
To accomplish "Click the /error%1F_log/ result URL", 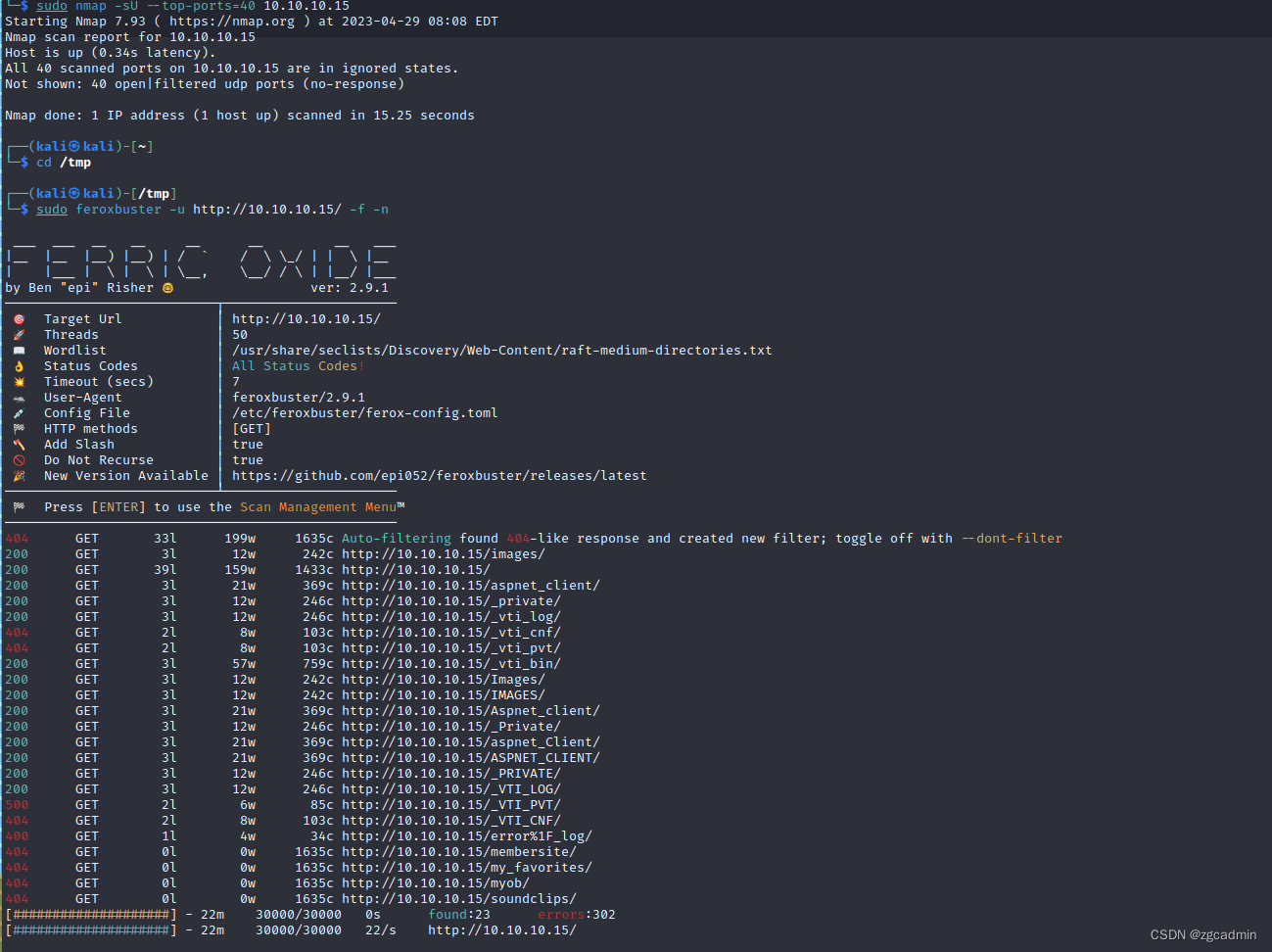I will click(467, 836).
